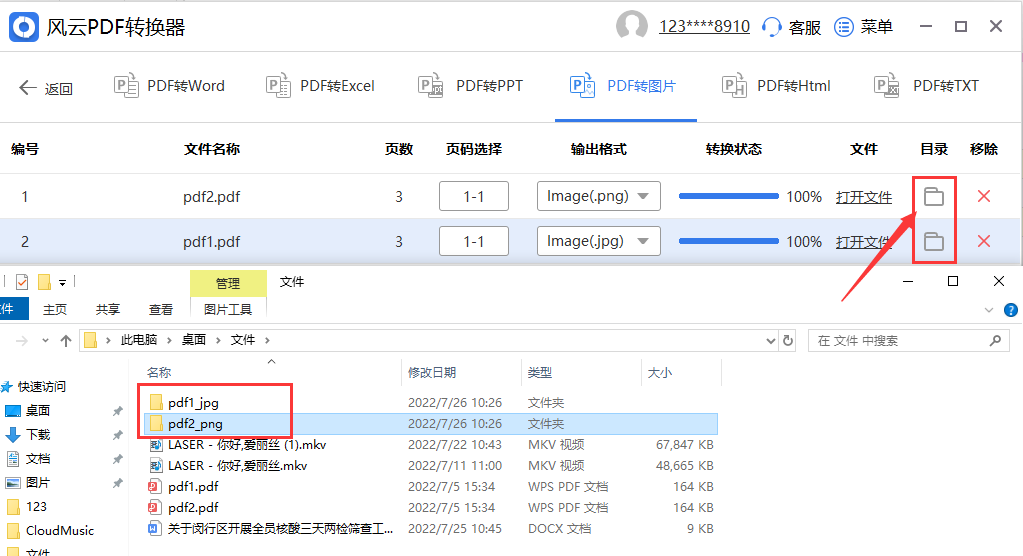Expand quick access toolbar customize arrow
The height and width of the screenshot is (556, 1023).
[x=63, y=283]
